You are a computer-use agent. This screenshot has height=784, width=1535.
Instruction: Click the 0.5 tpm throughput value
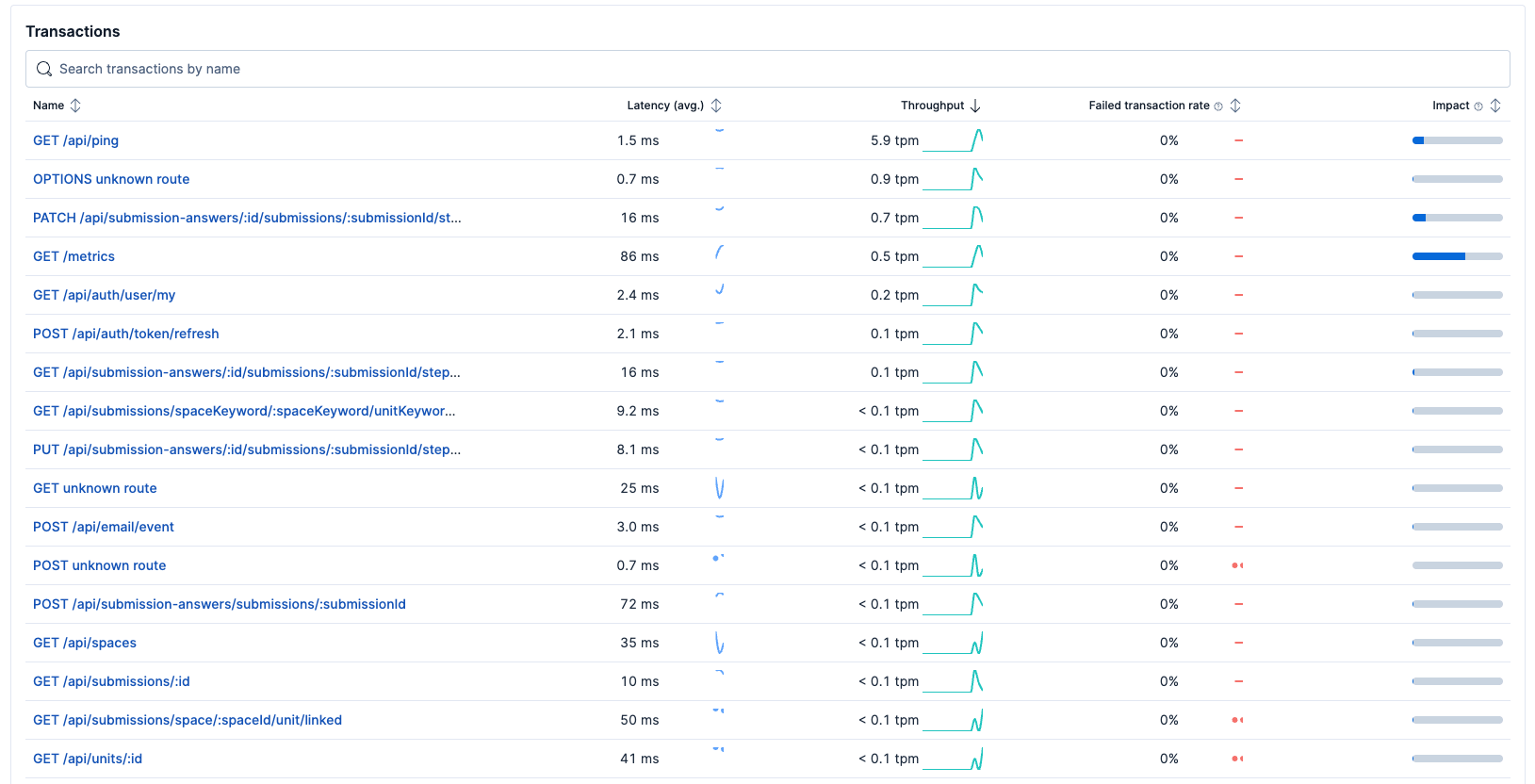pos(894,256)
